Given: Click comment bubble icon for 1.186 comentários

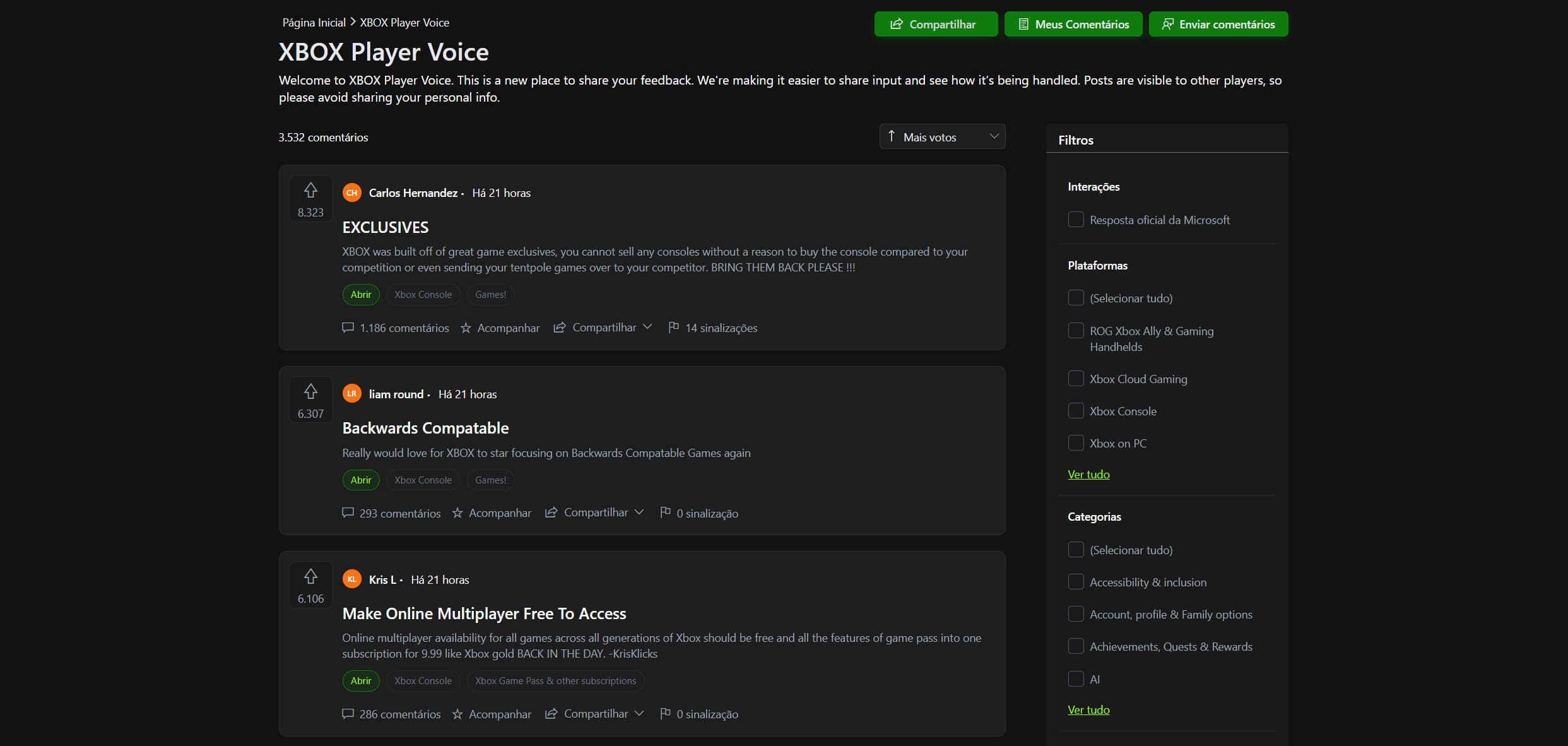Looking at the screenshot, I should pos(348,328).
